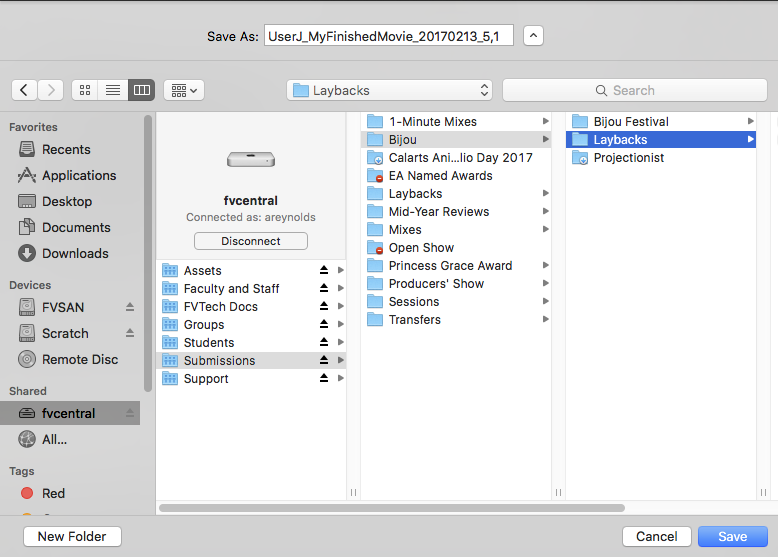
Task: Click the Cancel button
Action: (656, 537)
